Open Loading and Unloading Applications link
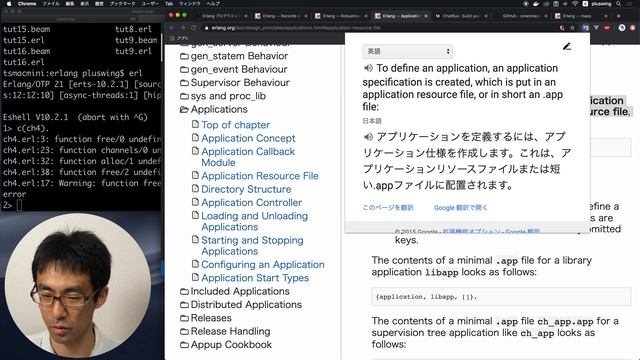Image resolution: width=640 pixels, height=360 pixels. point(254,221)
